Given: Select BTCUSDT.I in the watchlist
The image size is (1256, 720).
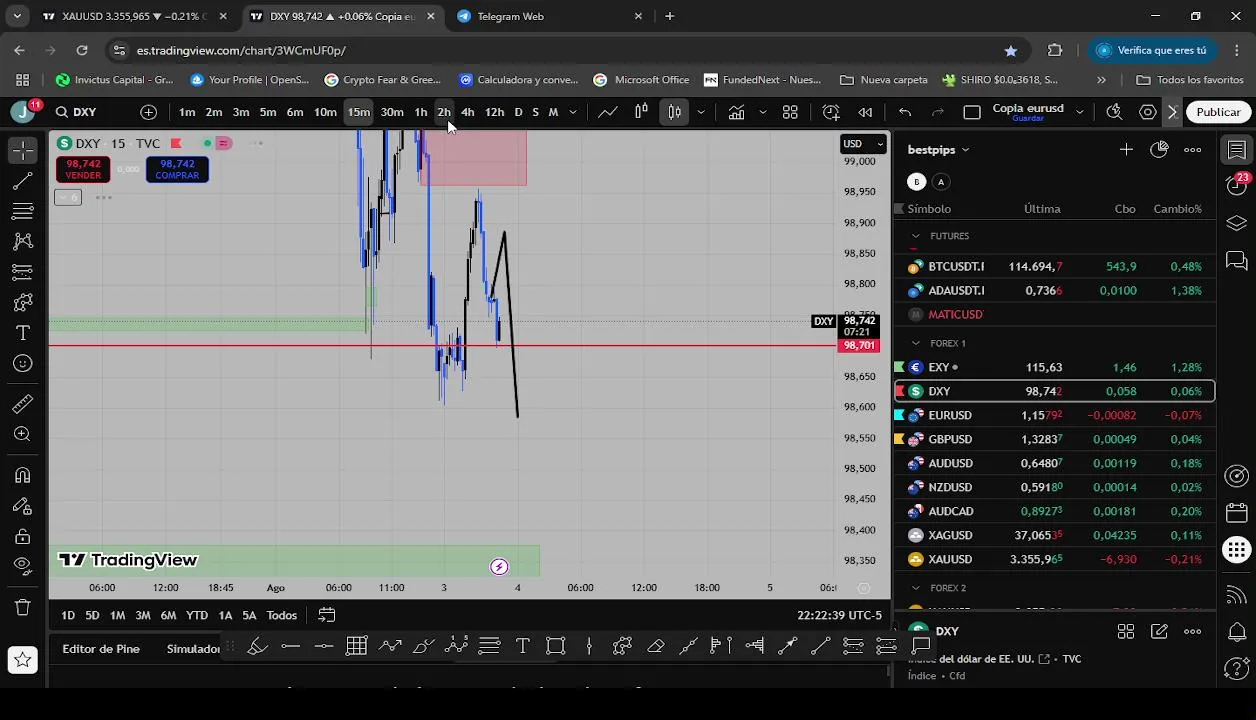Looking at the screenshot, I should (1055, 267).
